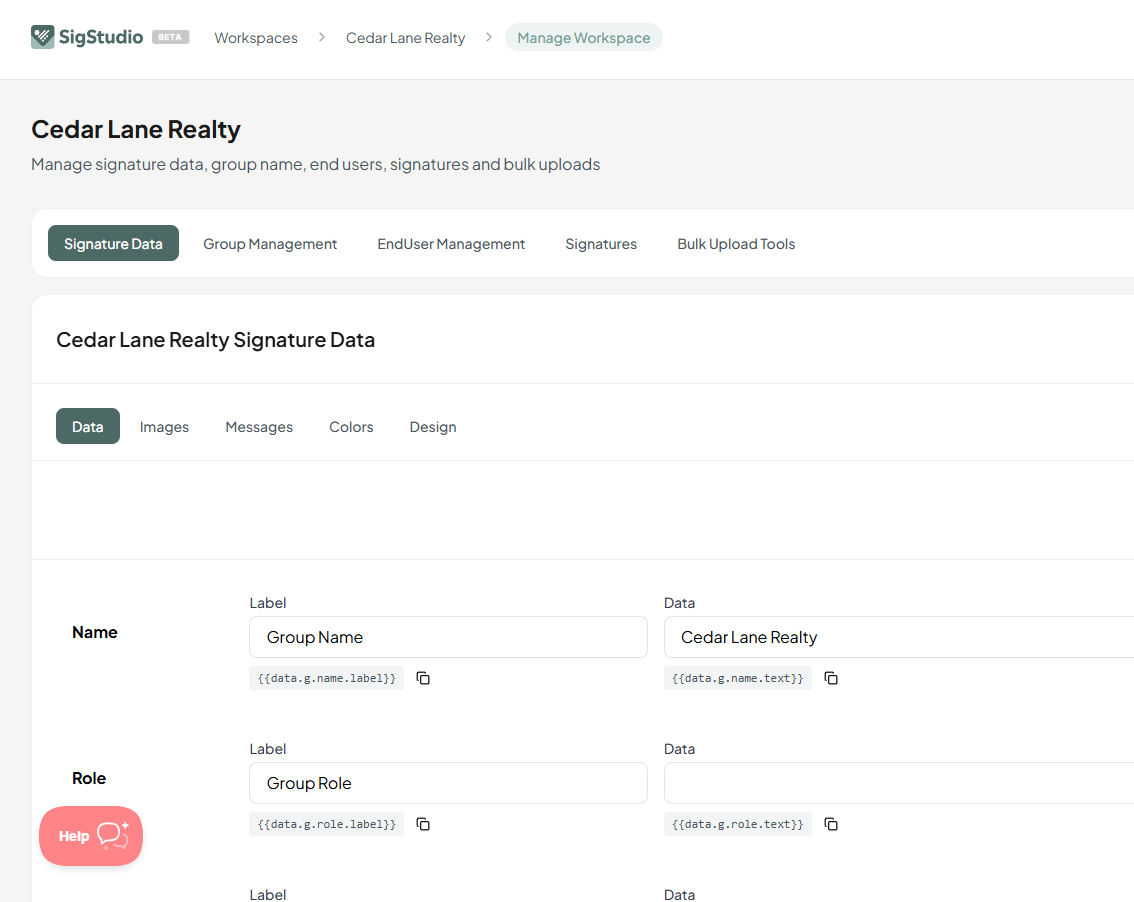Switch to the Signatures tab
This screenshot has width=1134, height=902.
click(x=601, y=244)
